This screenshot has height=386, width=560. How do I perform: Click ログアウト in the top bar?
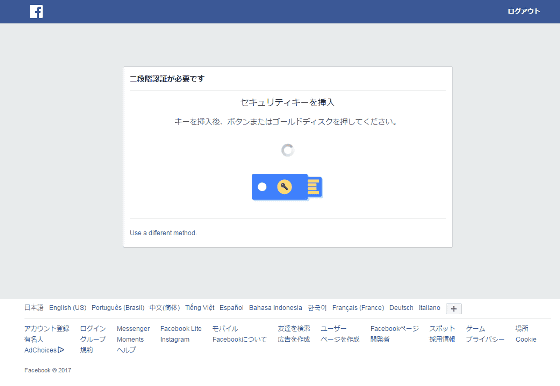[524, 11]
